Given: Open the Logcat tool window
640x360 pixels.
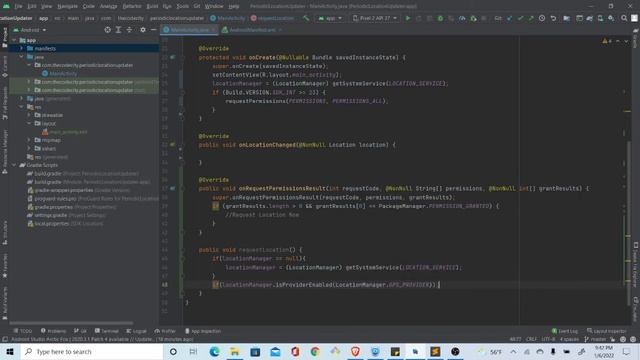Looking at the screenshot, I should (x=136, y=331).
